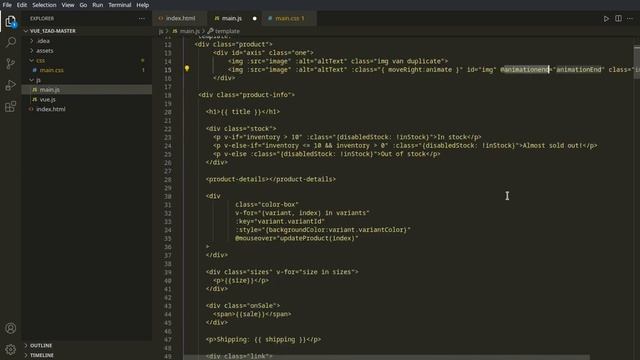Open the File menu
The width and height of the screenshot is (640, 360).
[x=7, y=5]
